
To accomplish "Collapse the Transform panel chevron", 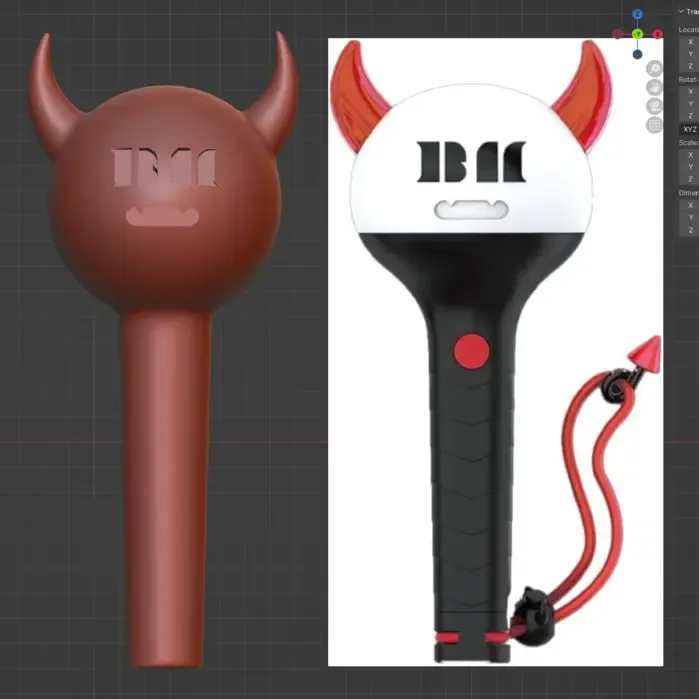I will click(681, 11).
